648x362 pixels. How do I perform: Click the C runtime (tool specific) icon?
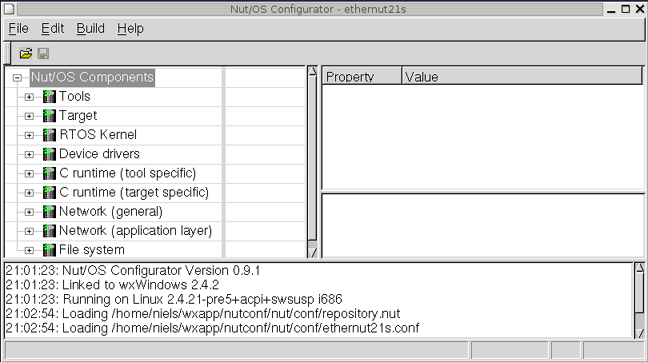pos(49,173)
